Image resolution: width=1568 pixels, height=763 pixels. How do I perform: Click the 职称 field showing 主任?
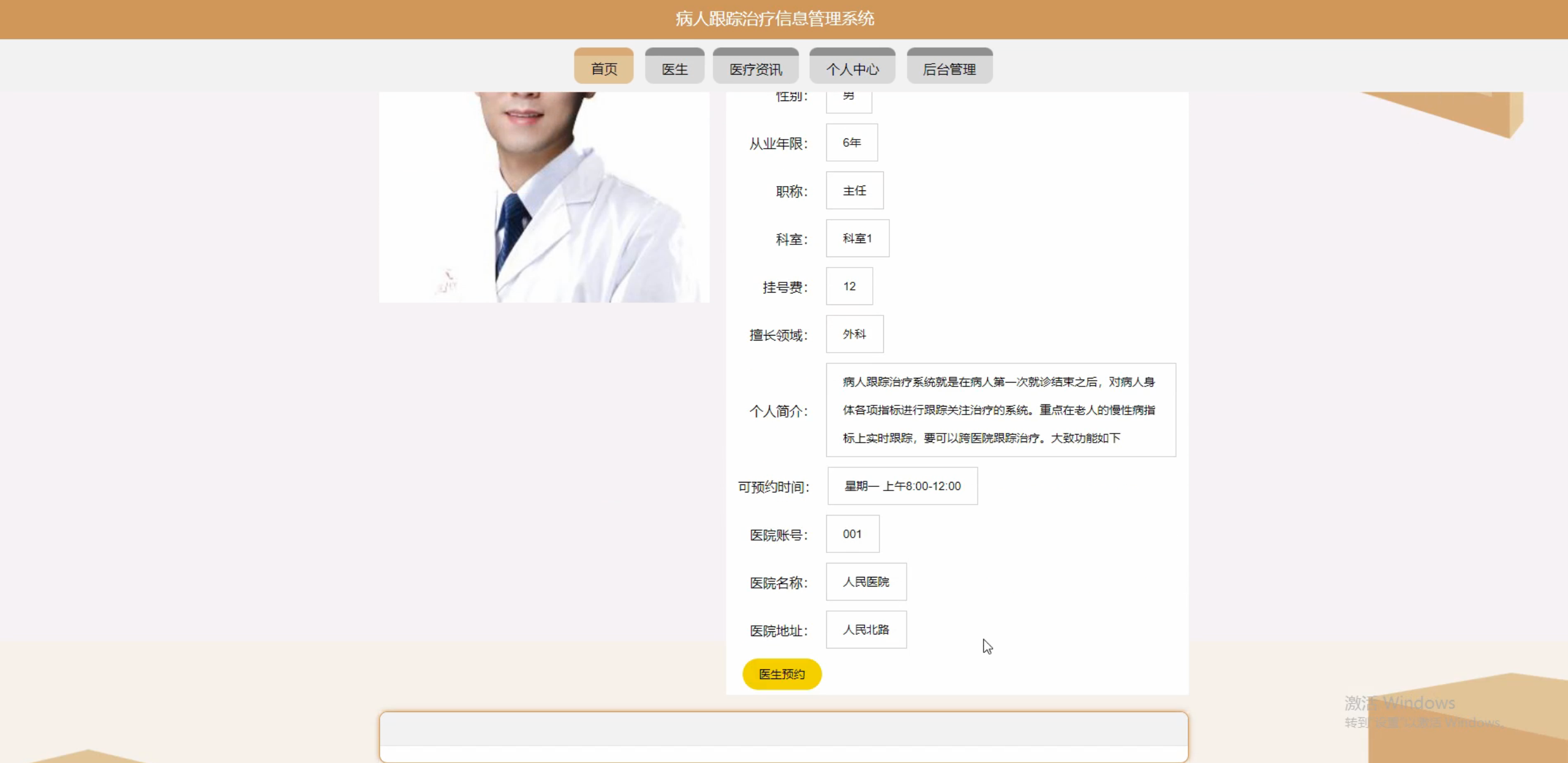click(854, 190)
